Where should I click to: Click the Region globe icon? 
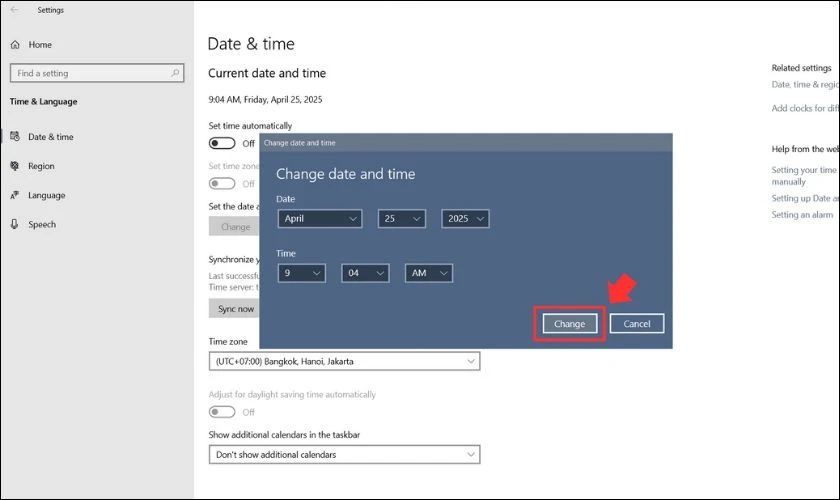pyautogui.click(x=15, y=166)
